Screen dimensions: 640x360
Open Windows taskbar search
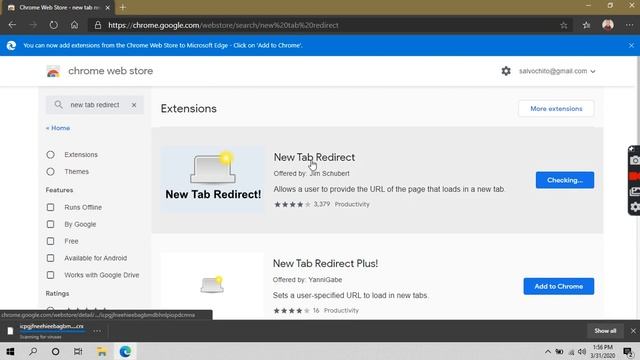coord(33,351)
